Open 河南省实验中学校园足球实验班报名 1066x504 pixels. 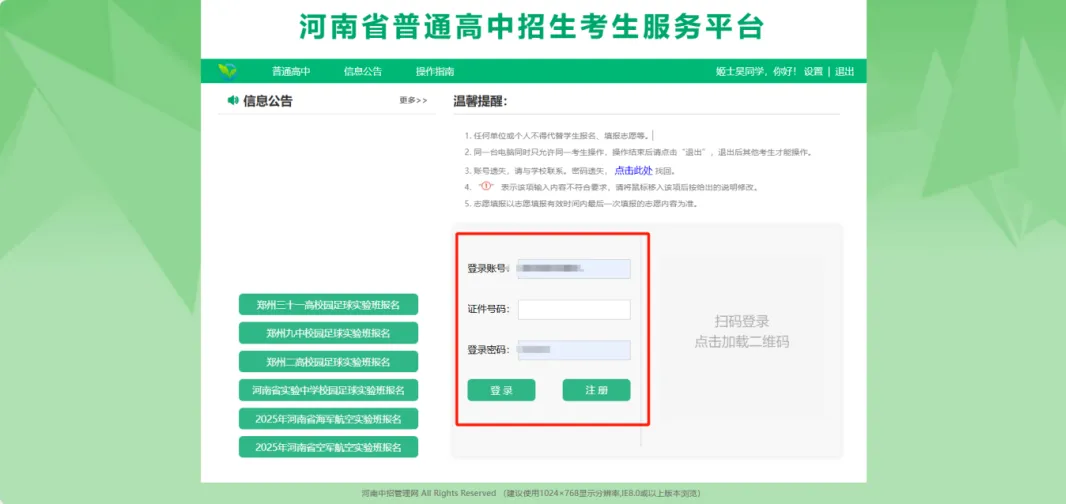coord(328,390)
